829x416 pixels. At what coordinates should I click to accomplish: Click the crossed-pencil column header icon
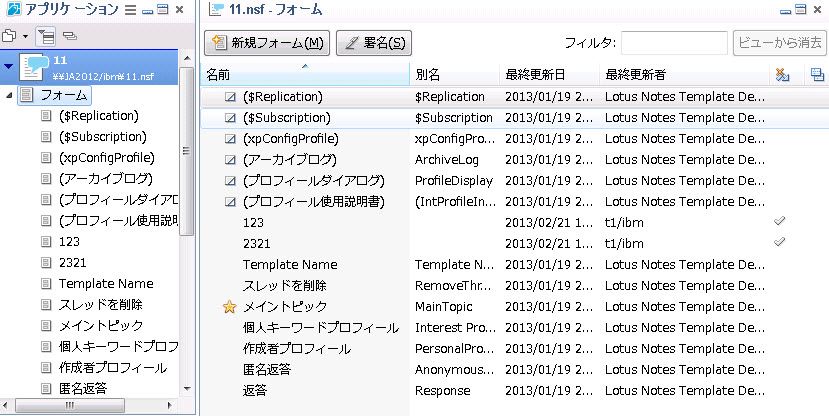(x=782, y=75)
